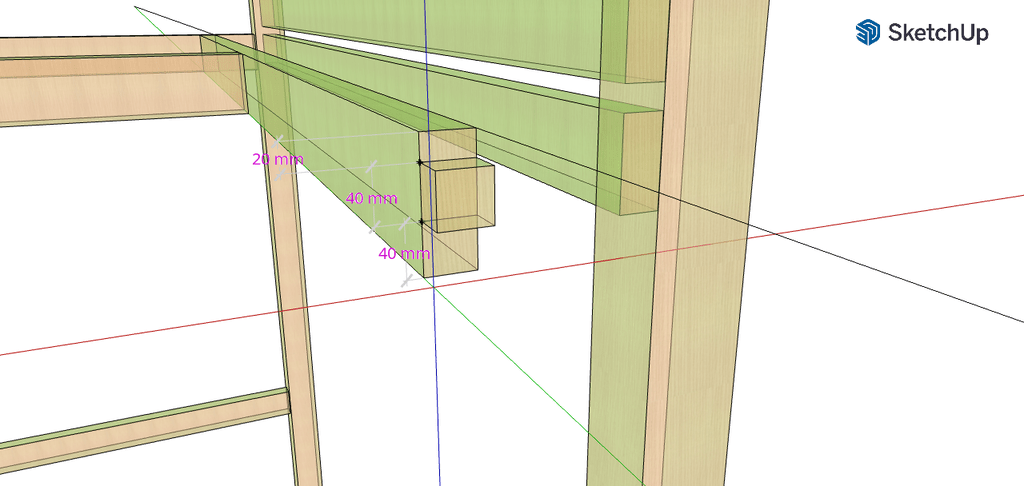
Task: Click the SketchUp wordmark text
Action: (x=938, y=33)
